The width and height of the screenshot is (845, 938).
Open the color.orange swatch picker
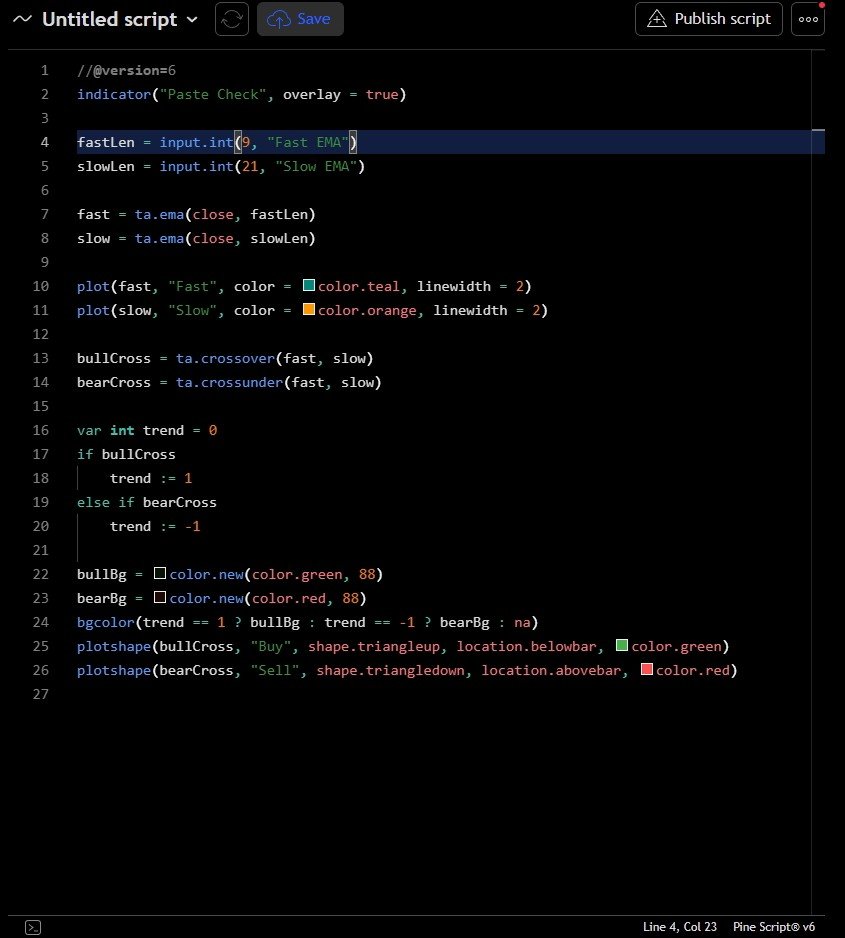[x=309, y=309]
